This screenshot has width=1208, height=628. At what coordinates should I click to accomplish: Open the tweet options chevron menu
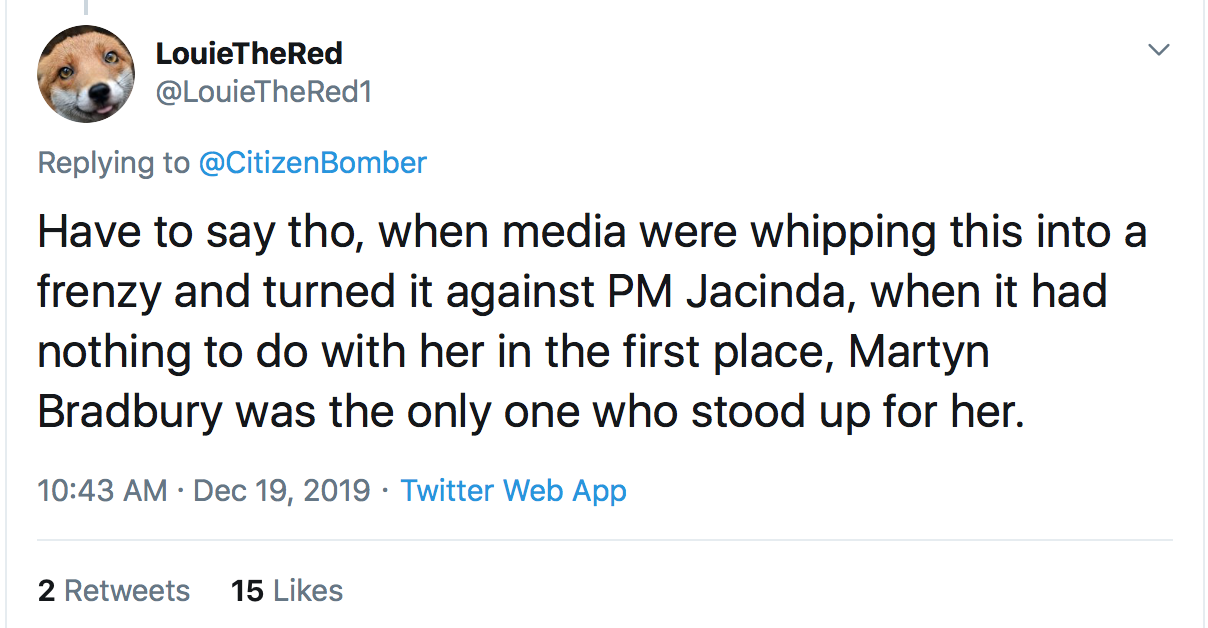(1158, 50)
